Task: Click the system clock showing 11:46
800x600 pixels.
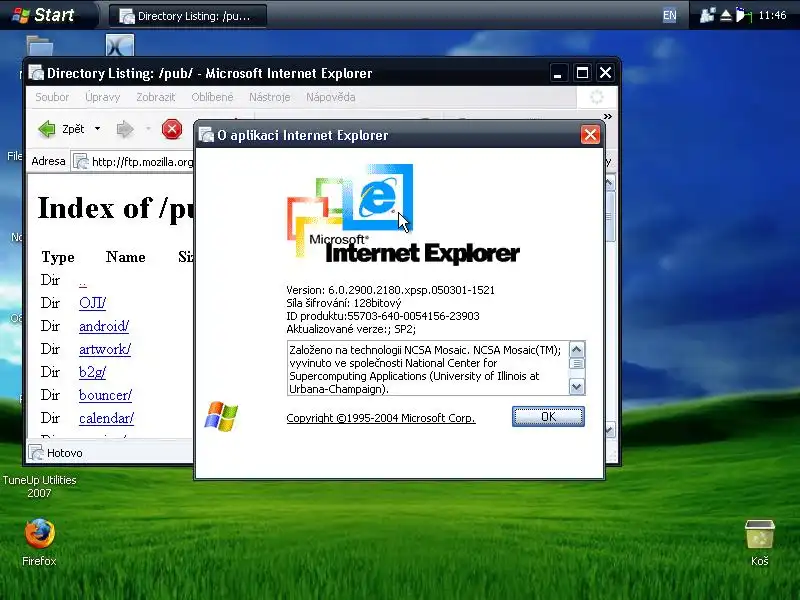Action: pyautogui.click(x=772, y=15)
